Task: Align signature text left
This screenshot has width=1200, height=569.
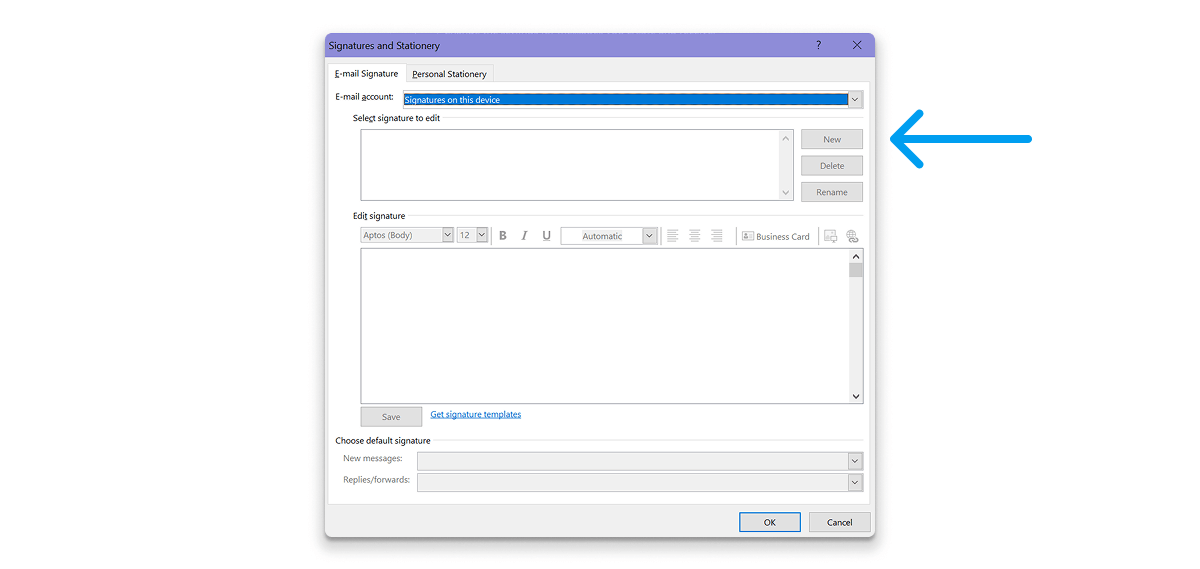Action: click(672, 236)
